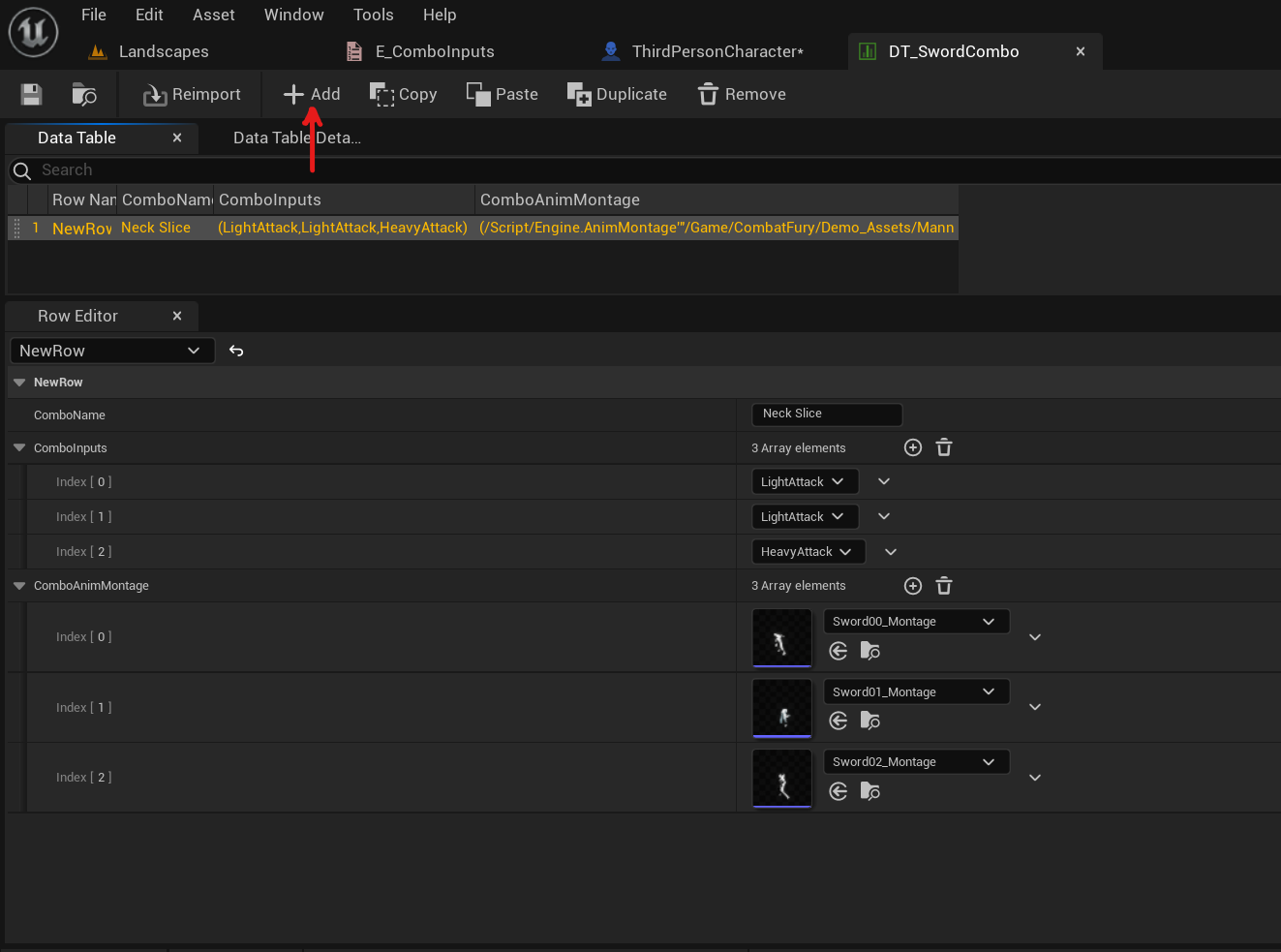Click the undo arrow beside row selector
Image resolution: width=1281 pixels, height=952 pixels.
tap(236, 351)
